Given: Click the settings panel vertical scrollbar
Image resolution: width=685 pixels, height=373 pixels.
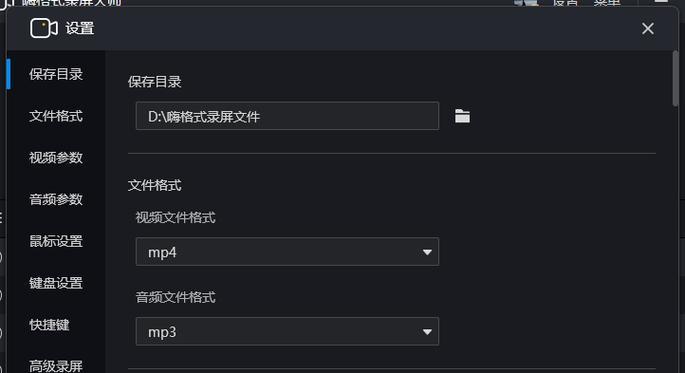Looking at the screenshot, I should [x=675, y=79].
